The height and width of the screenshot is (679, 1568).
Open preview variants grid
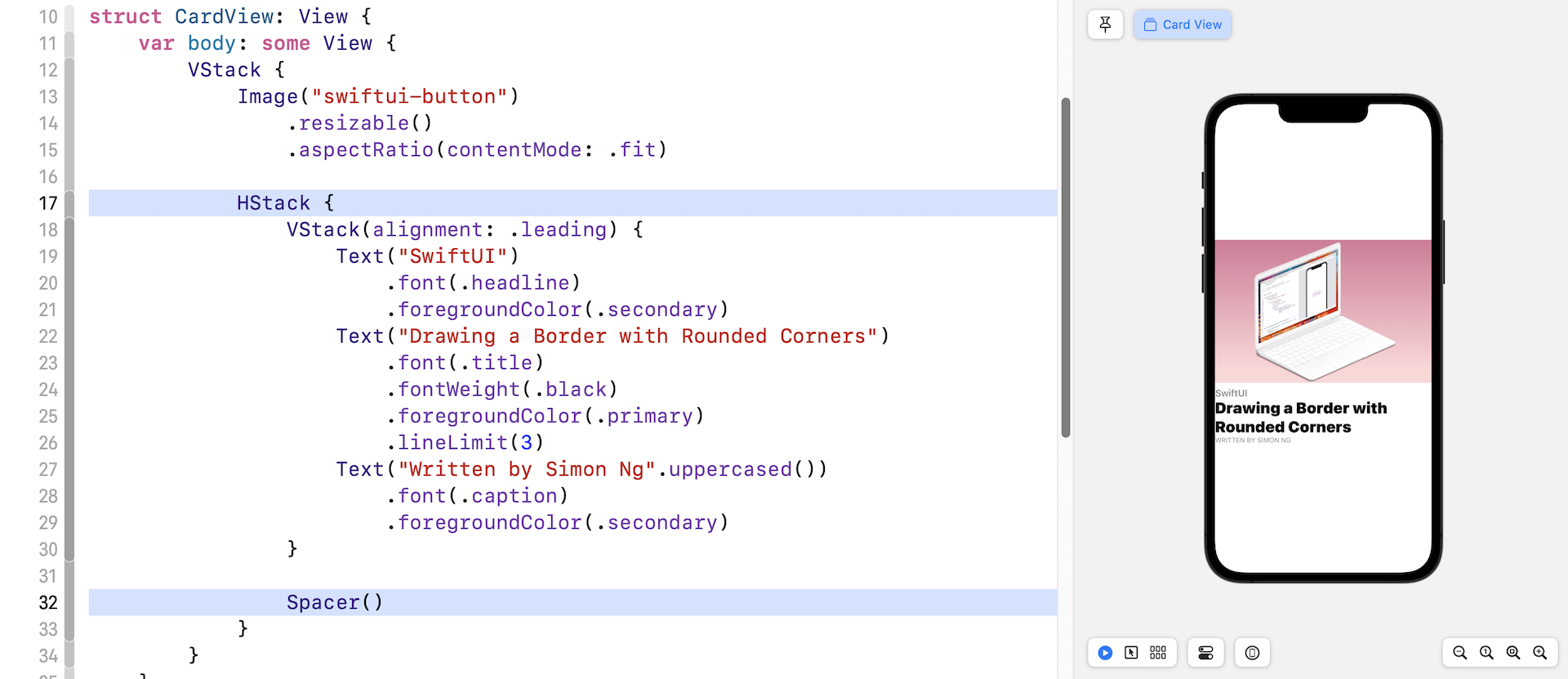coord(1158,653)
